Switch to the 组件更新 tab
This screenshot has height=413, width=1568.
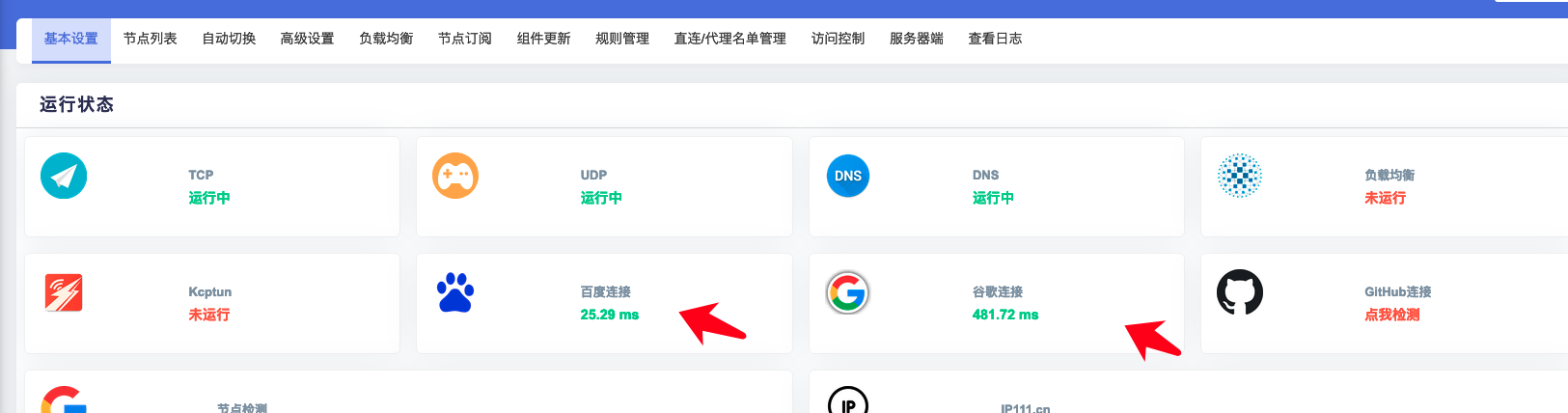[x=543, y=39]
